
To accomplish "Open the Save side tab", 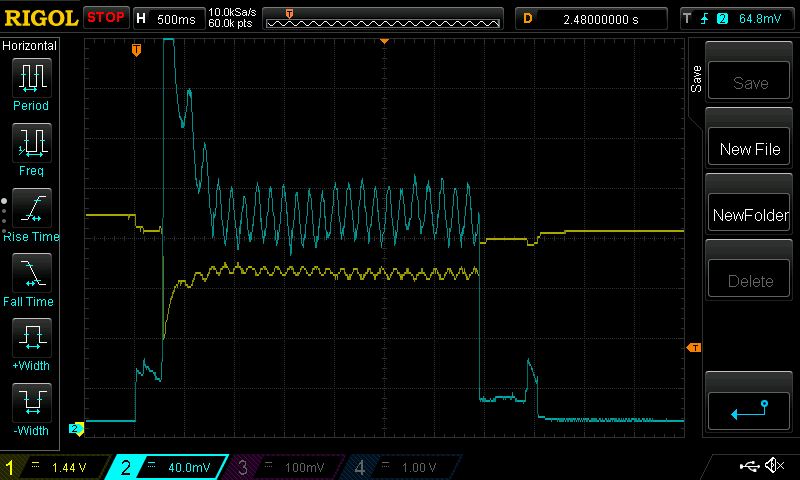I will click(x=696, y=80).
